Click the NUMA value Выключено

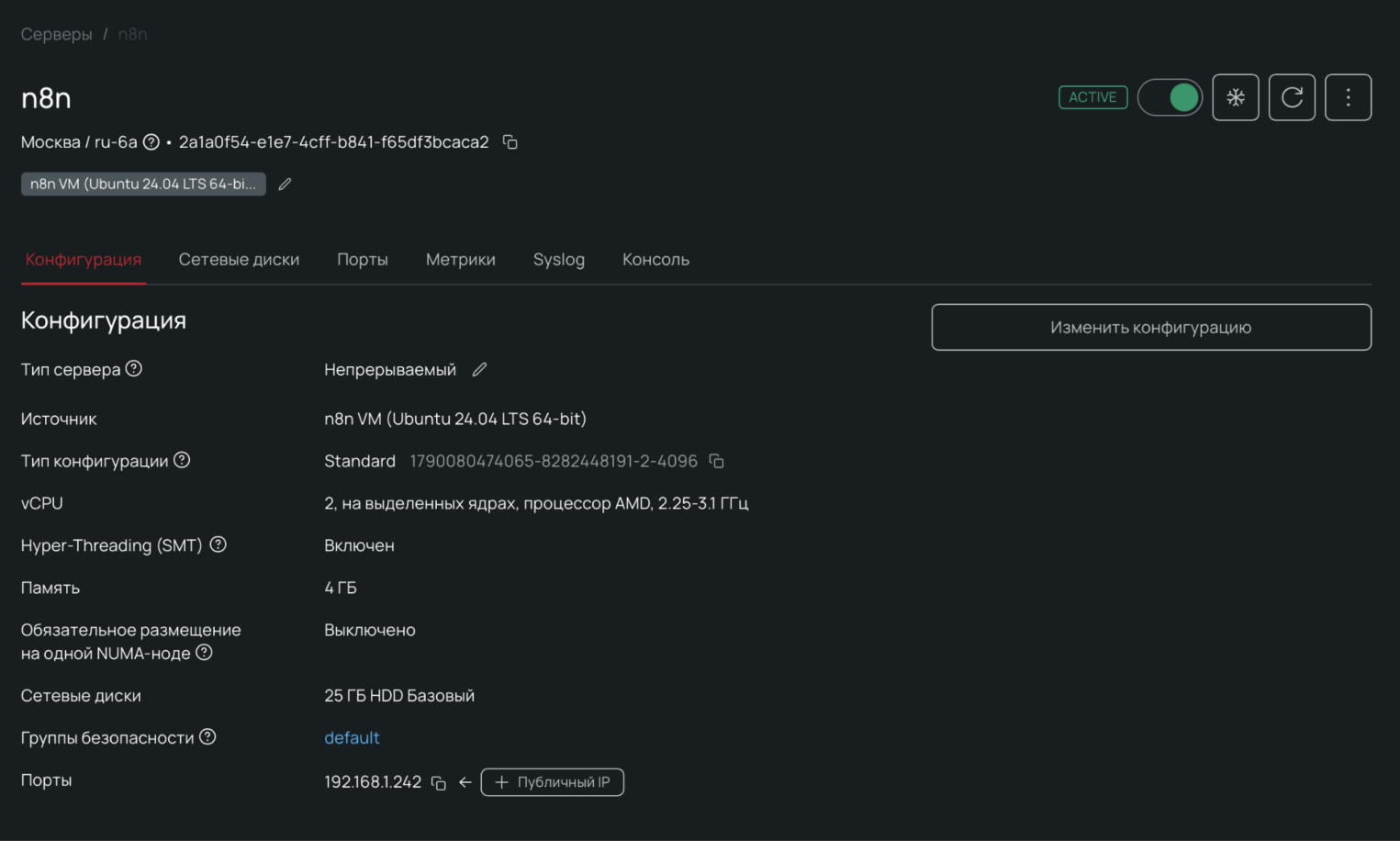point(370,630)
